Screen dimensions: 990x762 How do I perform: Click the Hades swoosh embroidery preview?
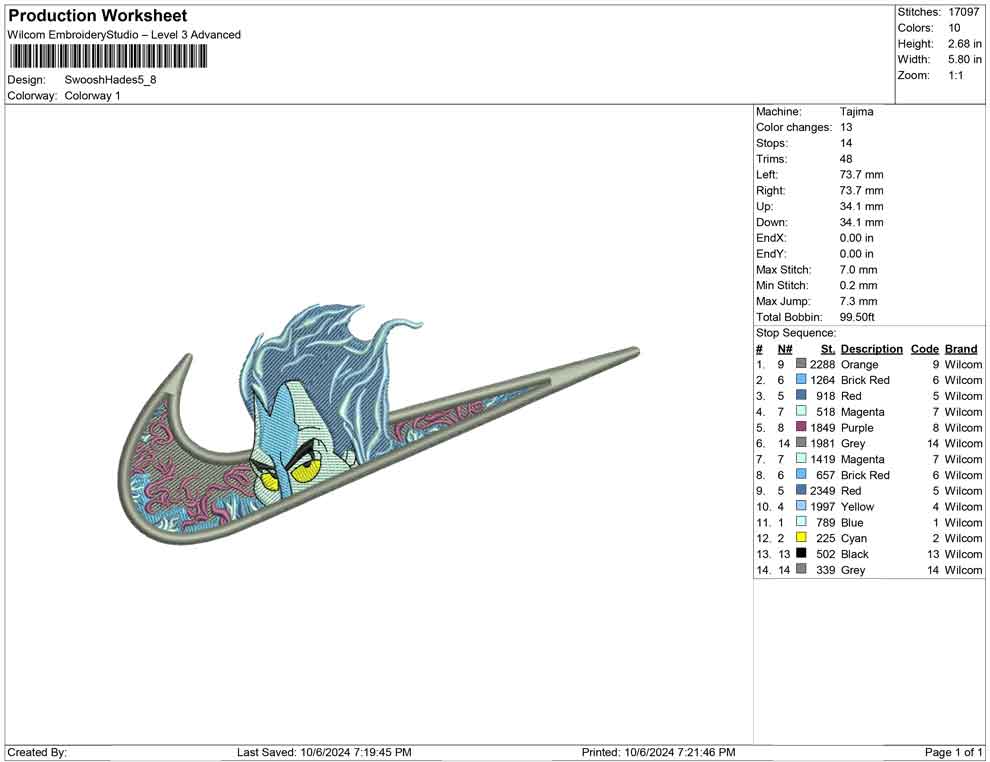pyautogui.click(x=379, y=424)
